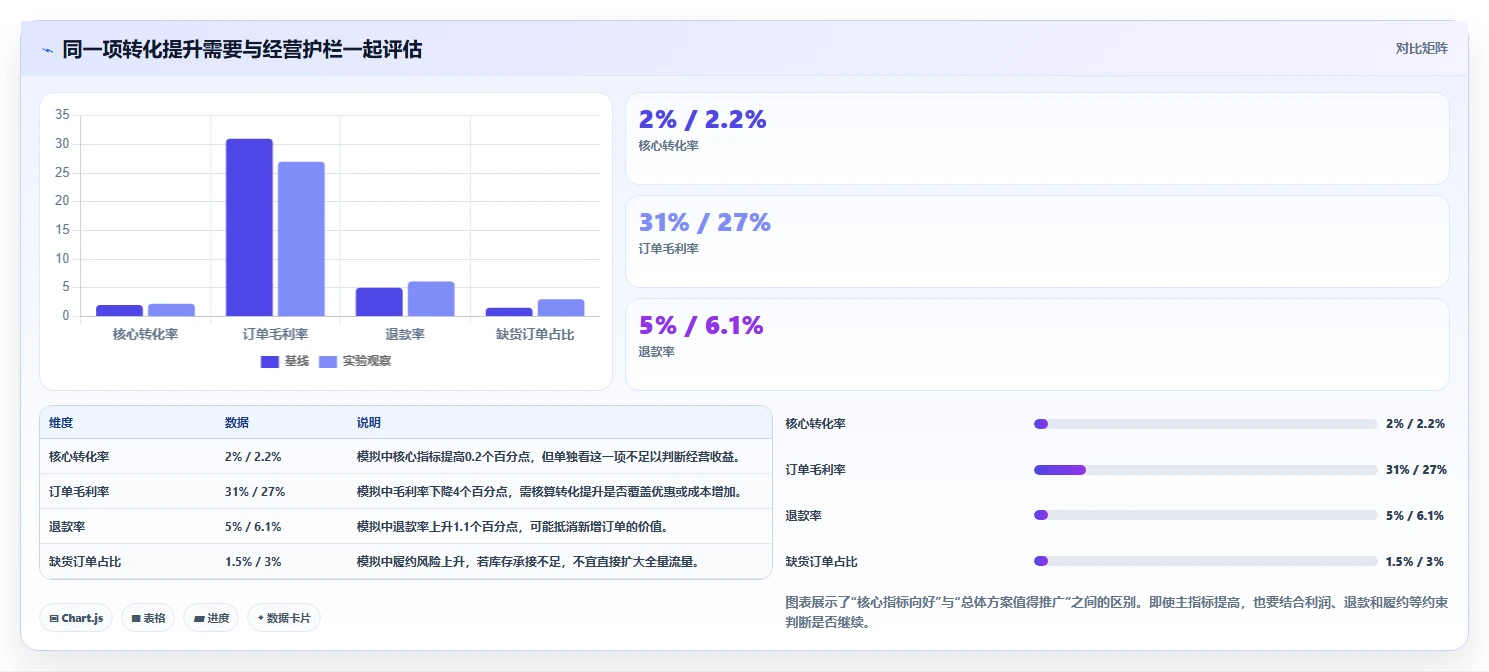
Task: Click the table note about 毛利率下降4个百分点
Action: (549, 491)
